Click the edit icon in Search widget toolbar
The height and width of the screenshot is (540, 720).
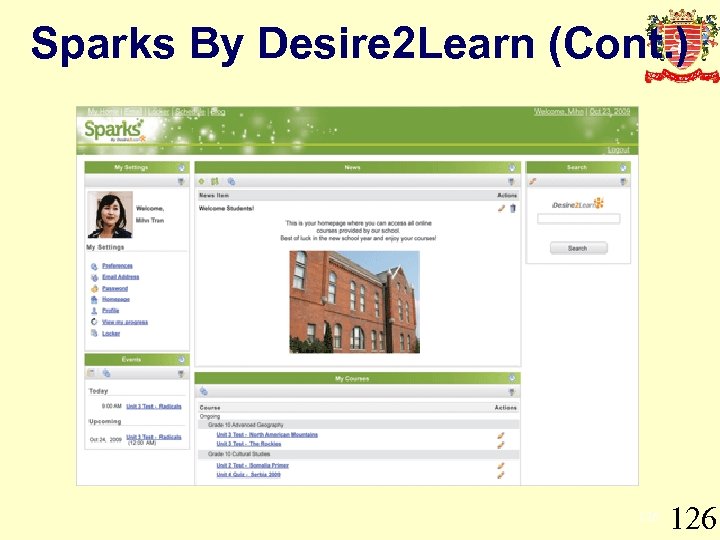(x=533, y=181)
